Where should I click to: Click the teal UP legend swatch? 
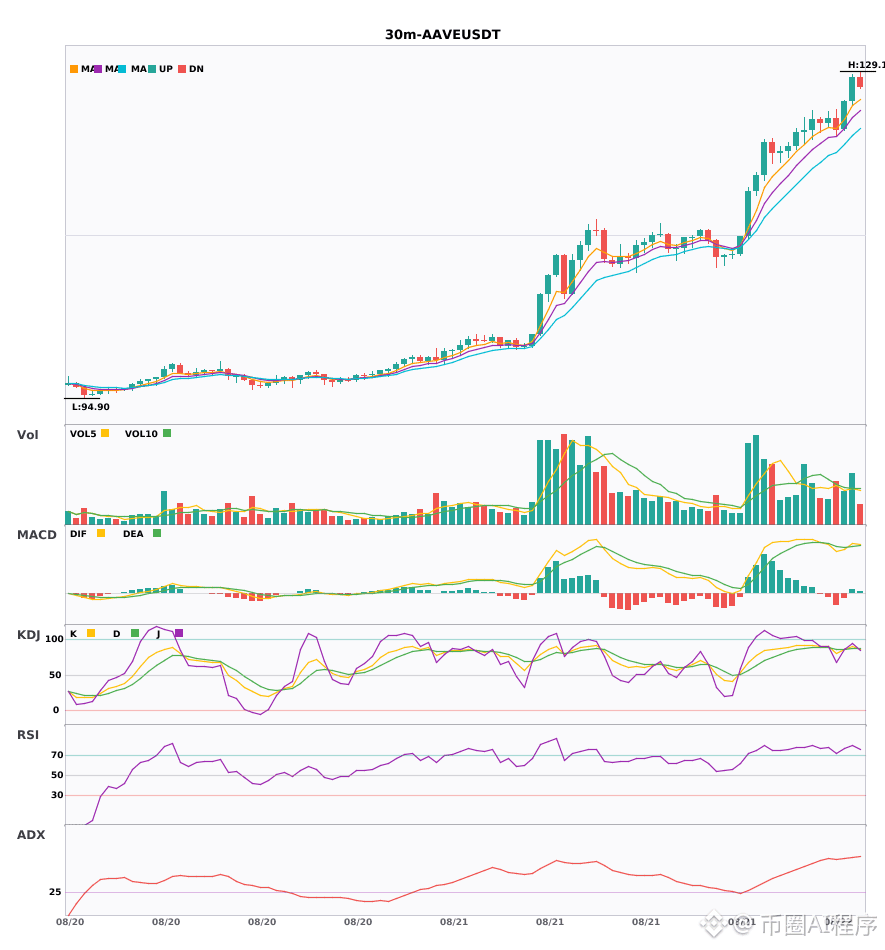[x=152, y=69]
